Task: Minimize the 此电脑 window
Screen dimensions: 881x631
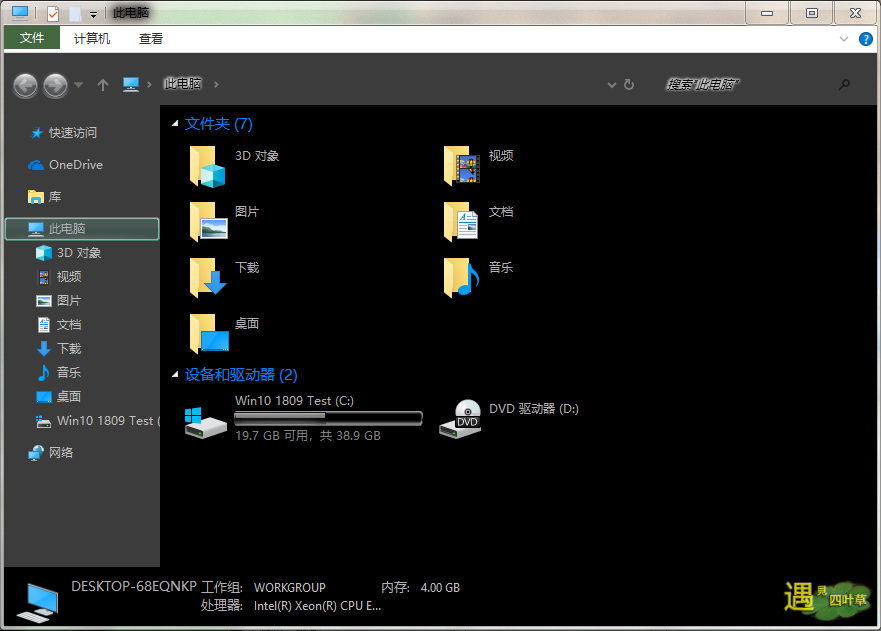Action: point(767,12)
